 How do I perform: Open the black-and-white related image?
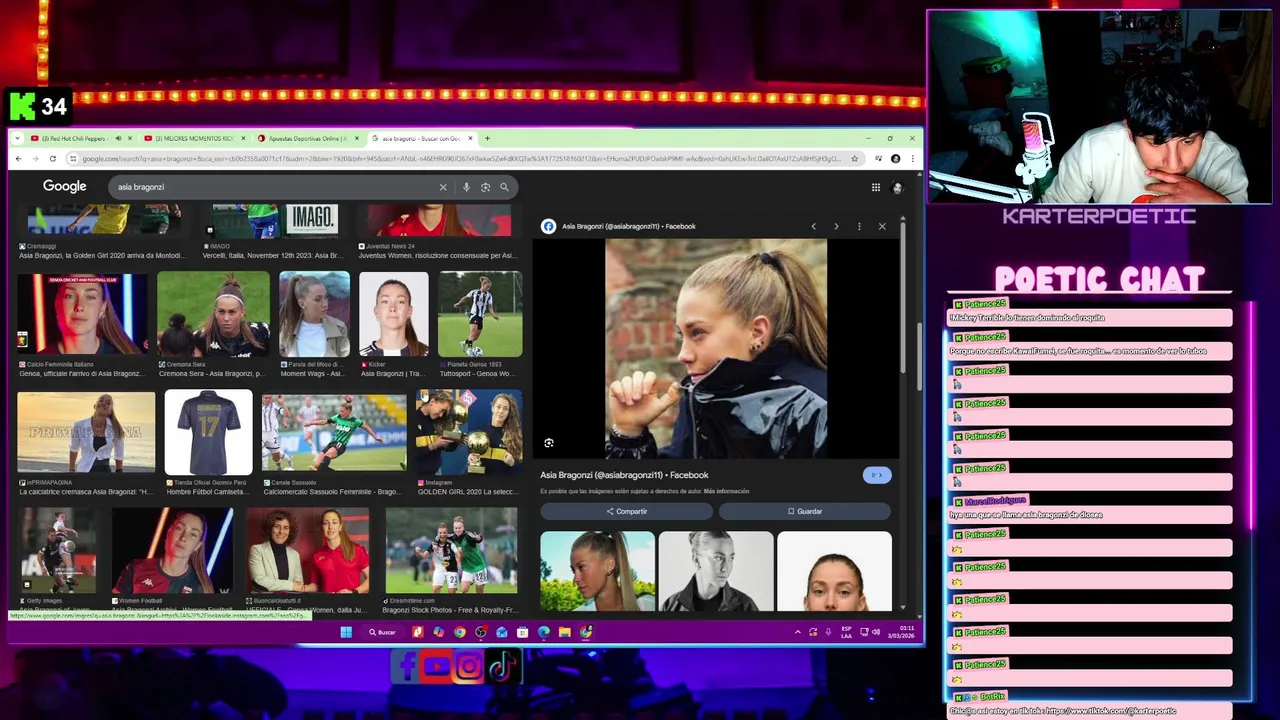pyautogui.click(x=716, y=571)
